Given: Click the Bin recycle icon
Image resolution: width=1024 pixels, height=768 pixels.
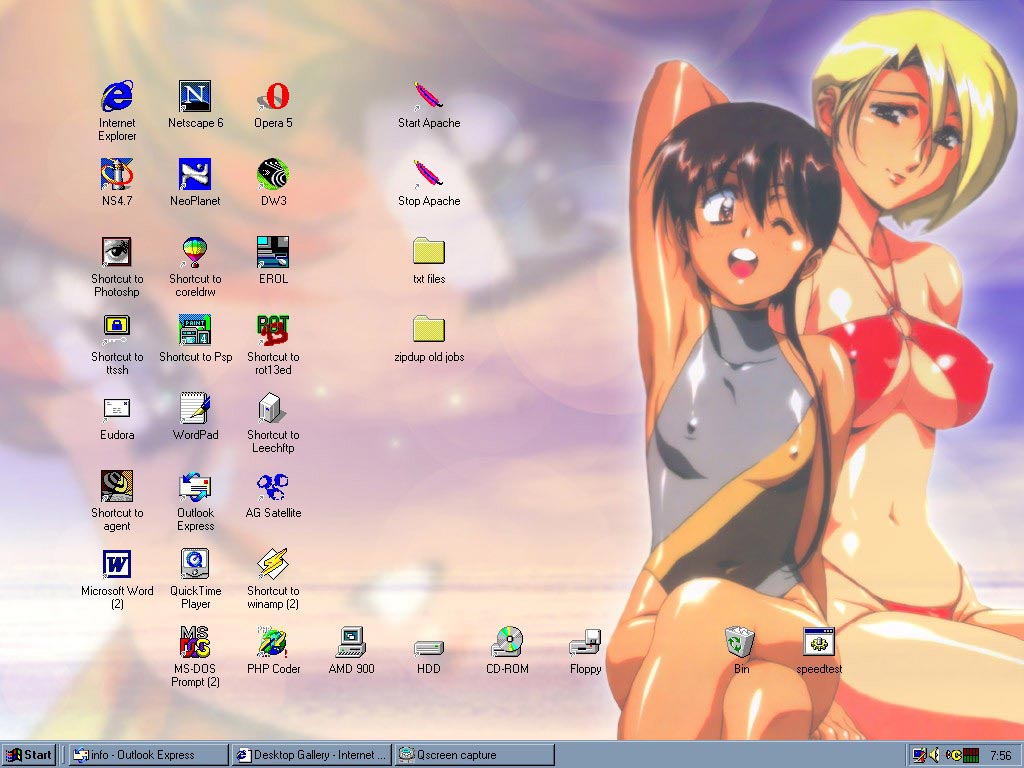Looking at the screenshot, I should click(741, 643).
